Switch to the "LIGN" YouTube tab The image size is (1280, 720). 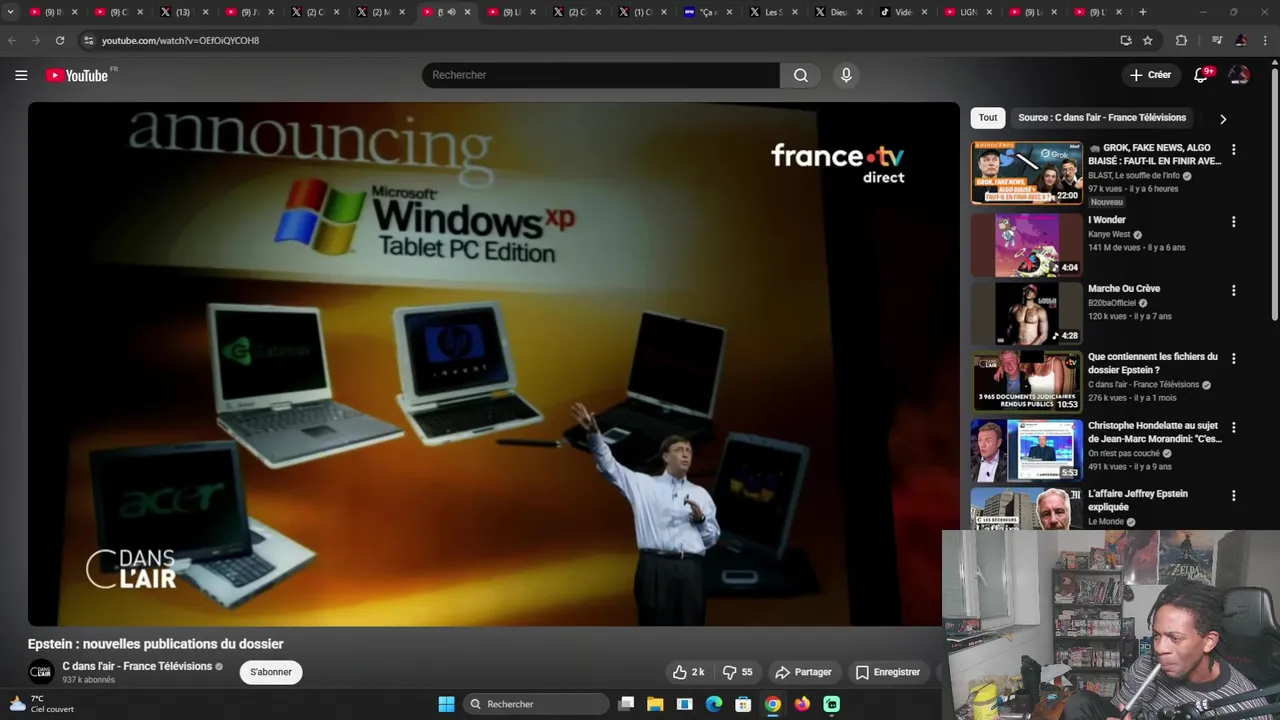(x=968, y=12)
